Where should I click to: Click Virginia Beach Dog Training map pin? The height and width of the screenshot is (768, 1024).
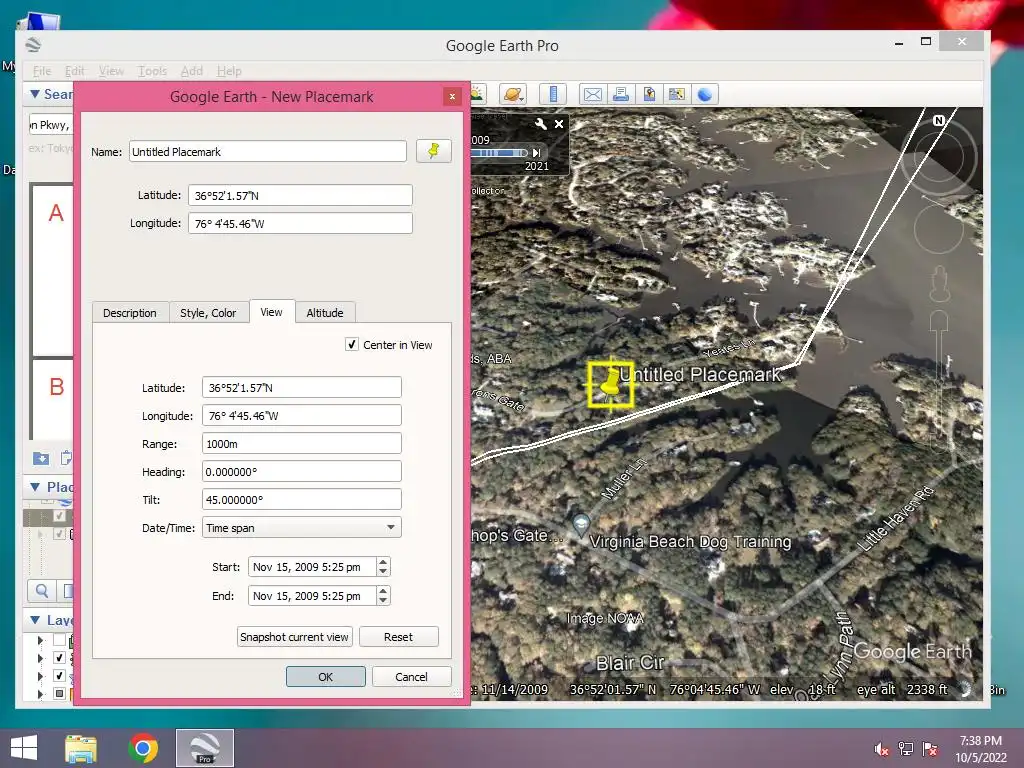coord(581,524)
